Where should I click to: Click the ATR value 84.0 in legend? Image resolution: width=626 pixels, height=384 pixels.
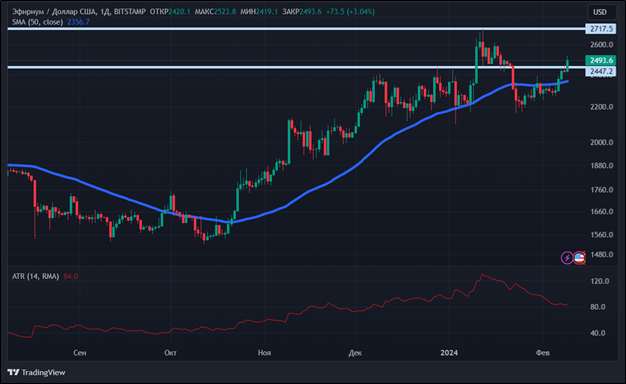click(71, 276)
